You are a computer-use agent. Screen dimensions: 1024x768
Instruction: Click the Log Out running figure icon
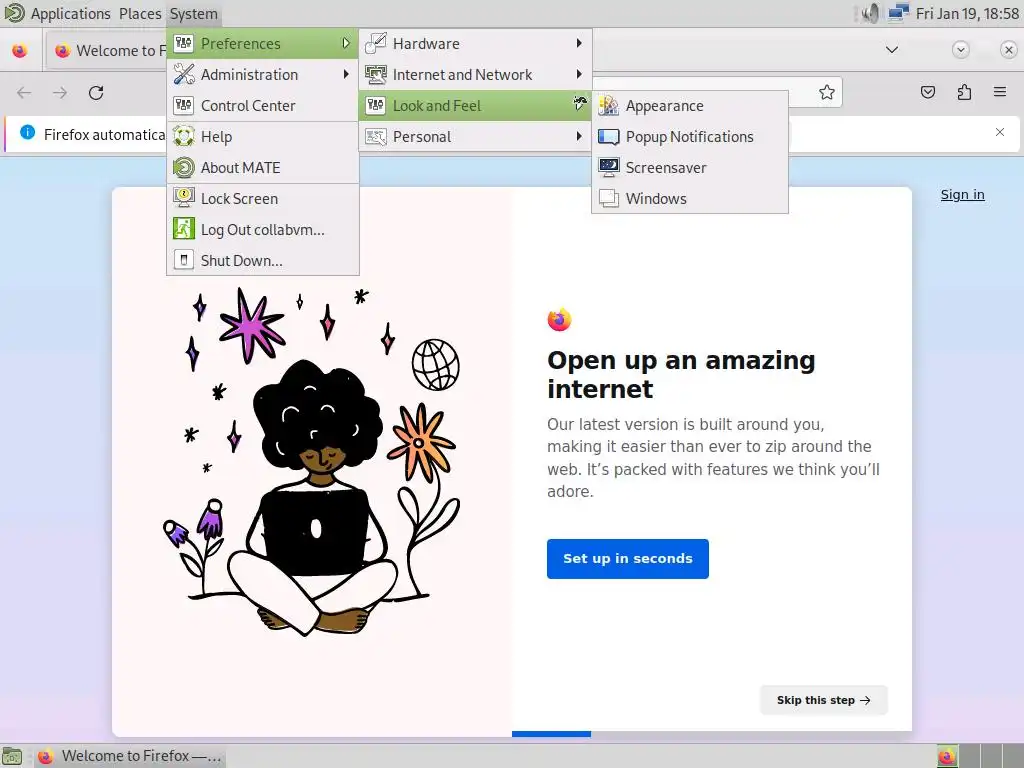tap(184, 229)
